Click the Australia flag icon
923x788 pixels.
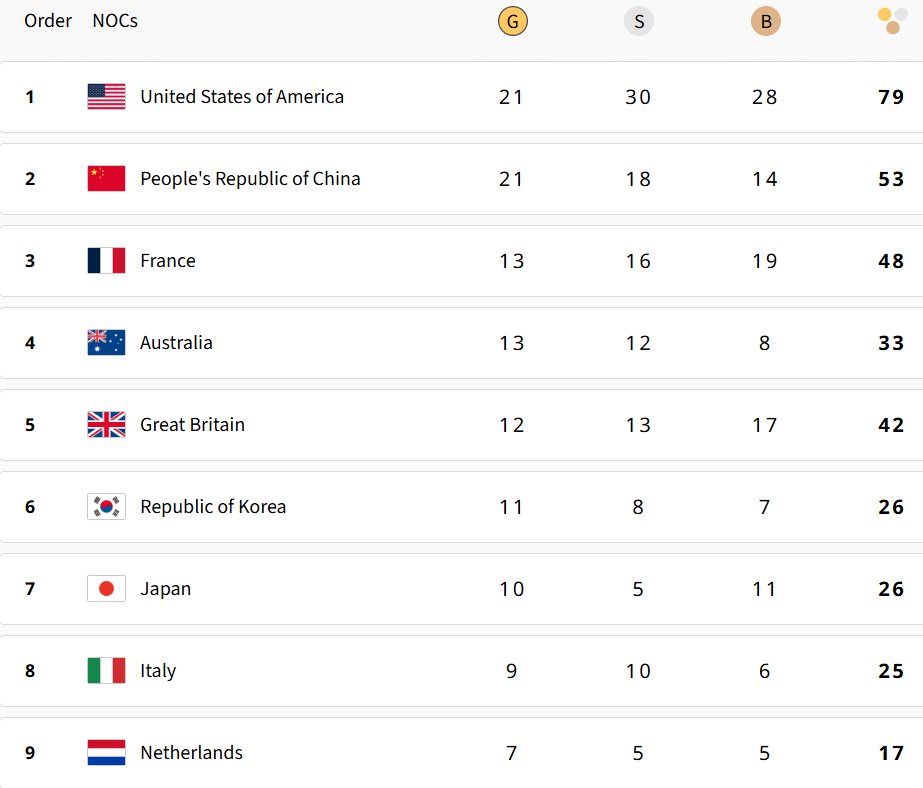coord(106,342)
